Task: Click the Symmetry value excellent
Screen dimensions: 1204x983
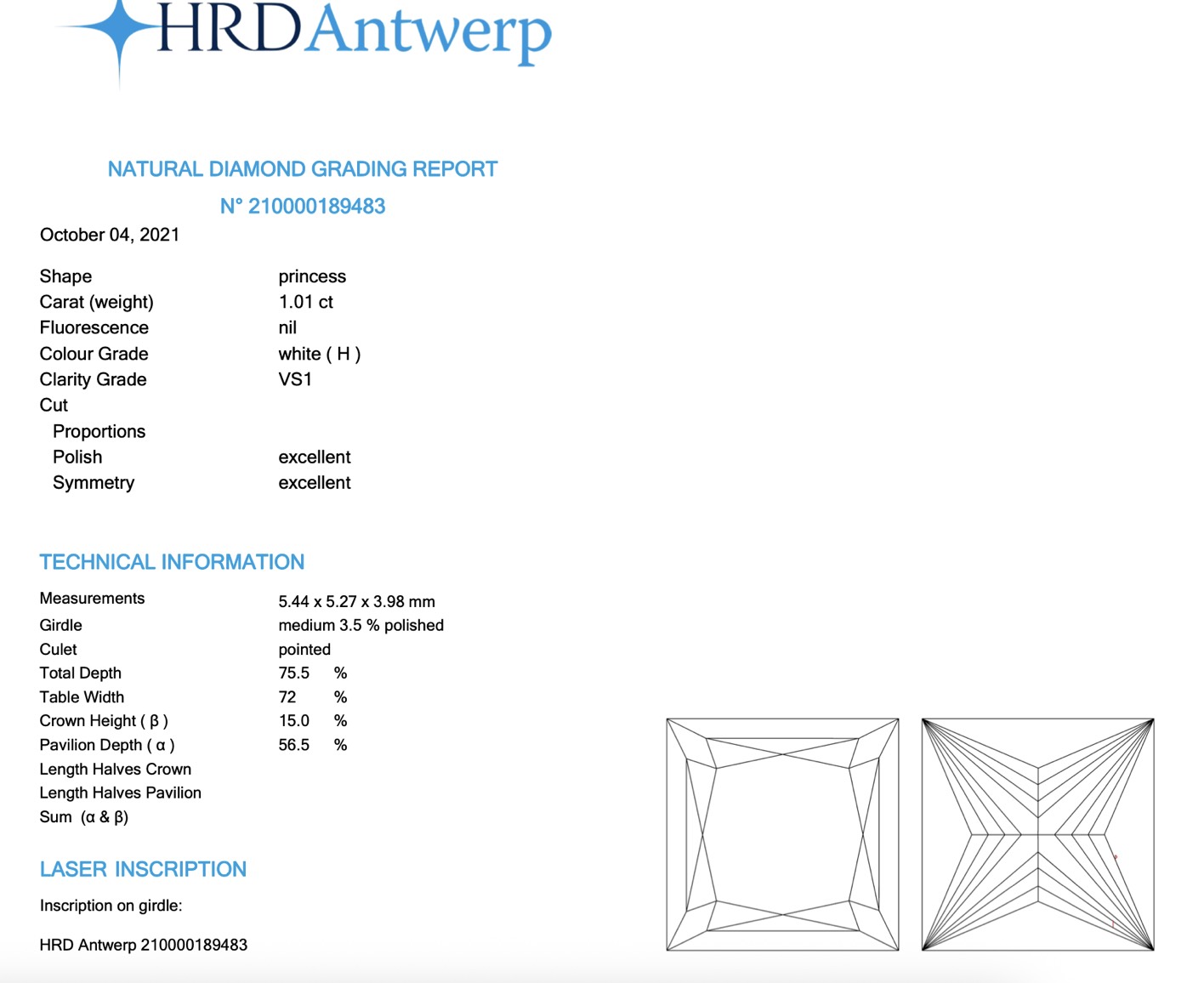Action: 314,483
